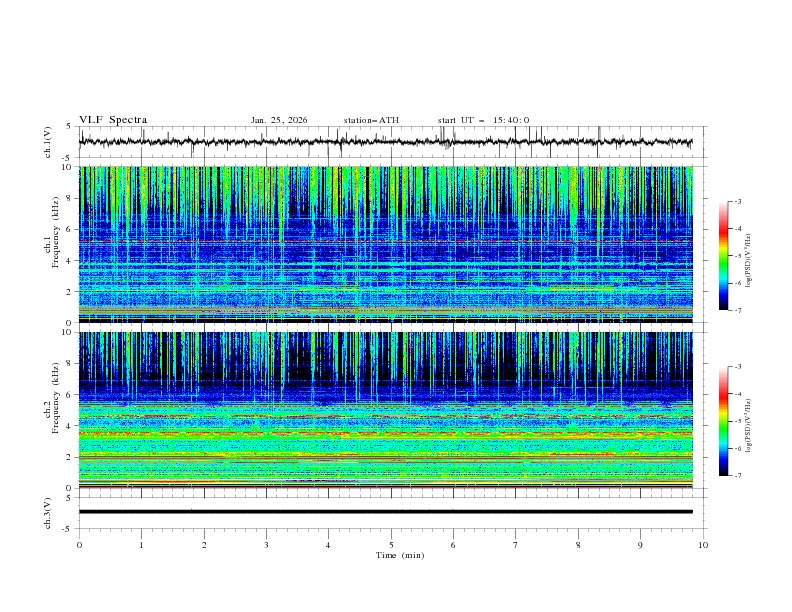Click time-axis tick label "7"
This screenshot has height=612, width=792.
[516, 545]
